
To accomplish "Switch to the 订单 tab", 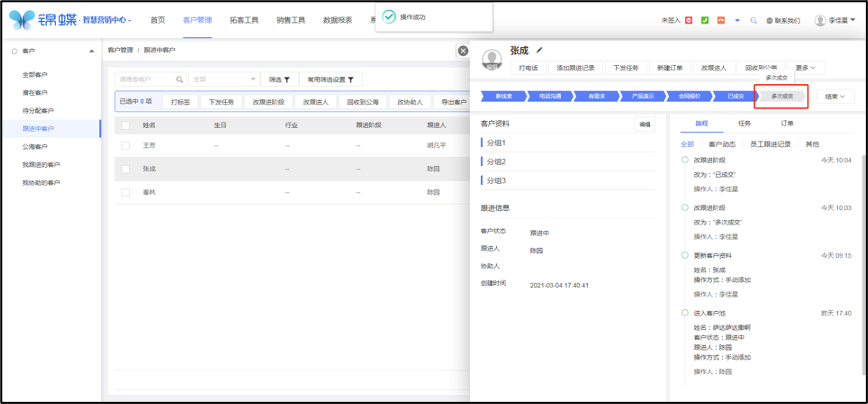I will coord(787,123).
